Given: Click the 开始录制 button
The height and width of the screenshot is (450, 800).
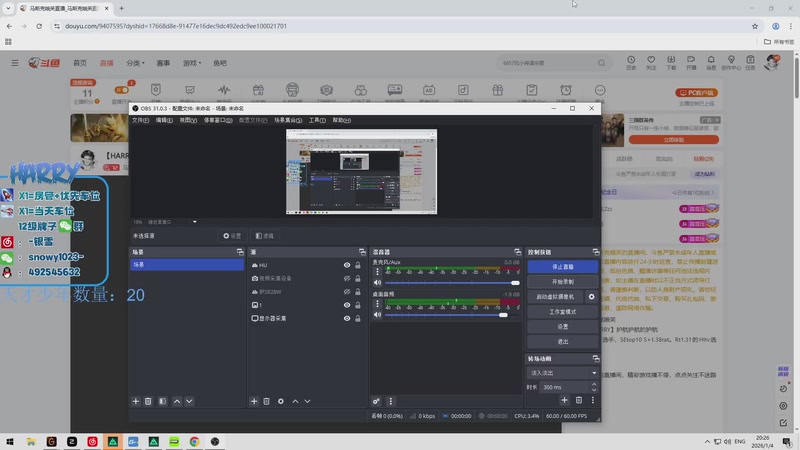Looking at the screenshot, I should pos(562,282).
